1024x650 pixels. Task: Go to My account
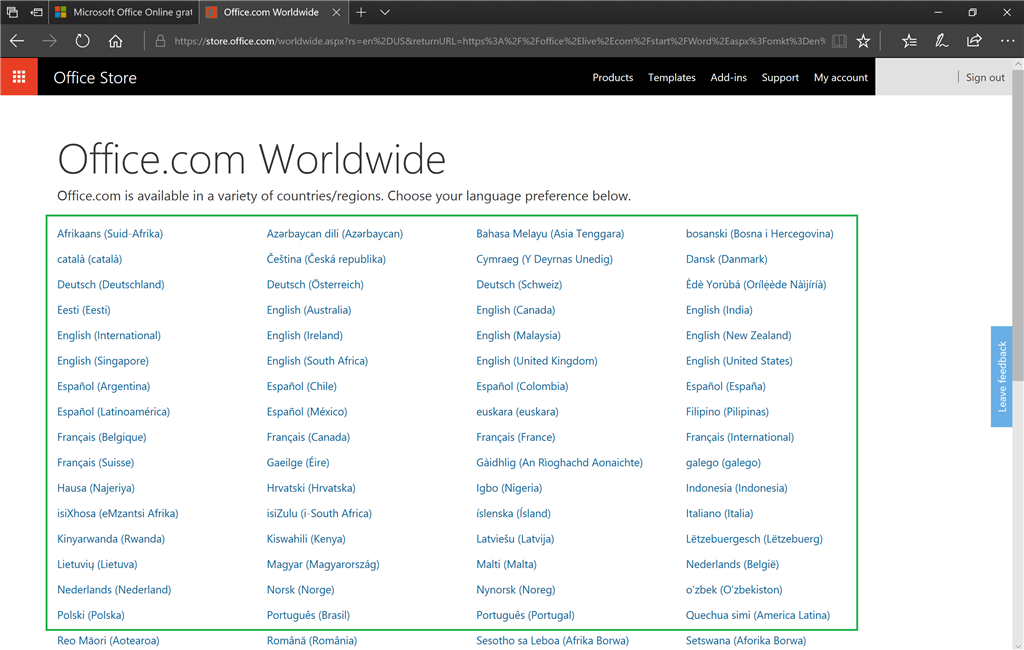coord(840,77)
